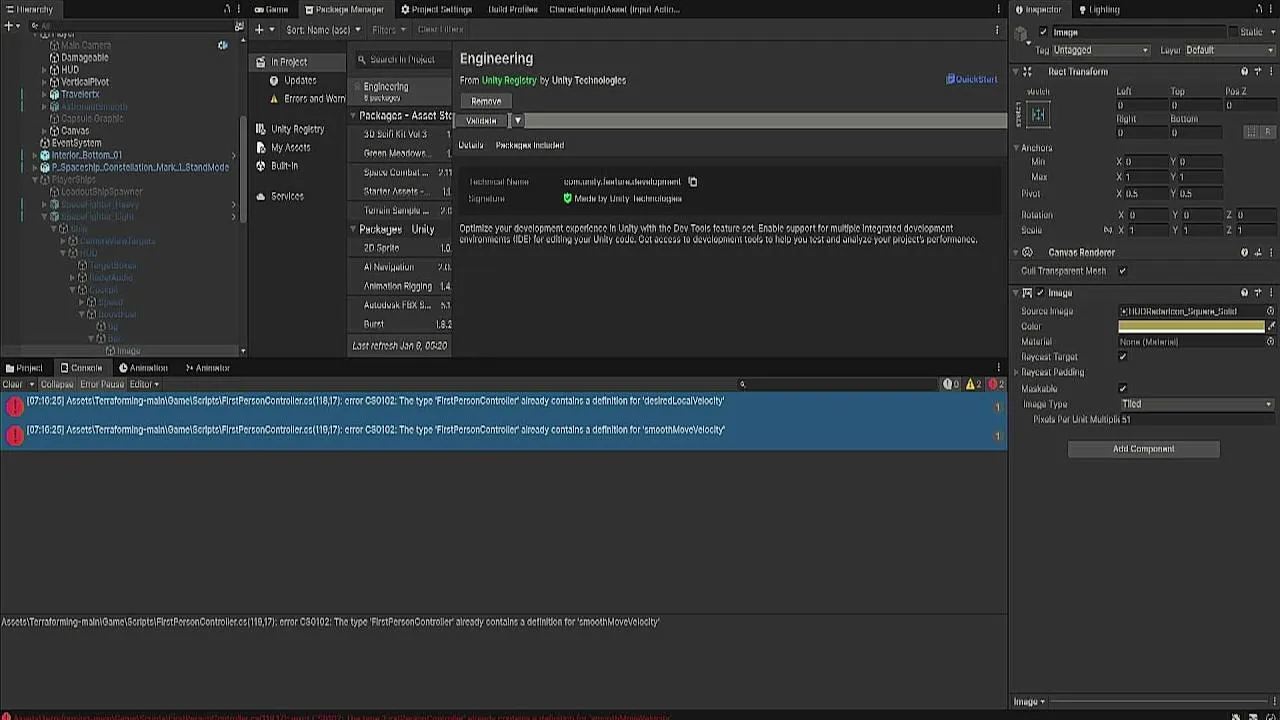Open Image component help icon
Screen dimensions: 1280x720
1244,293
